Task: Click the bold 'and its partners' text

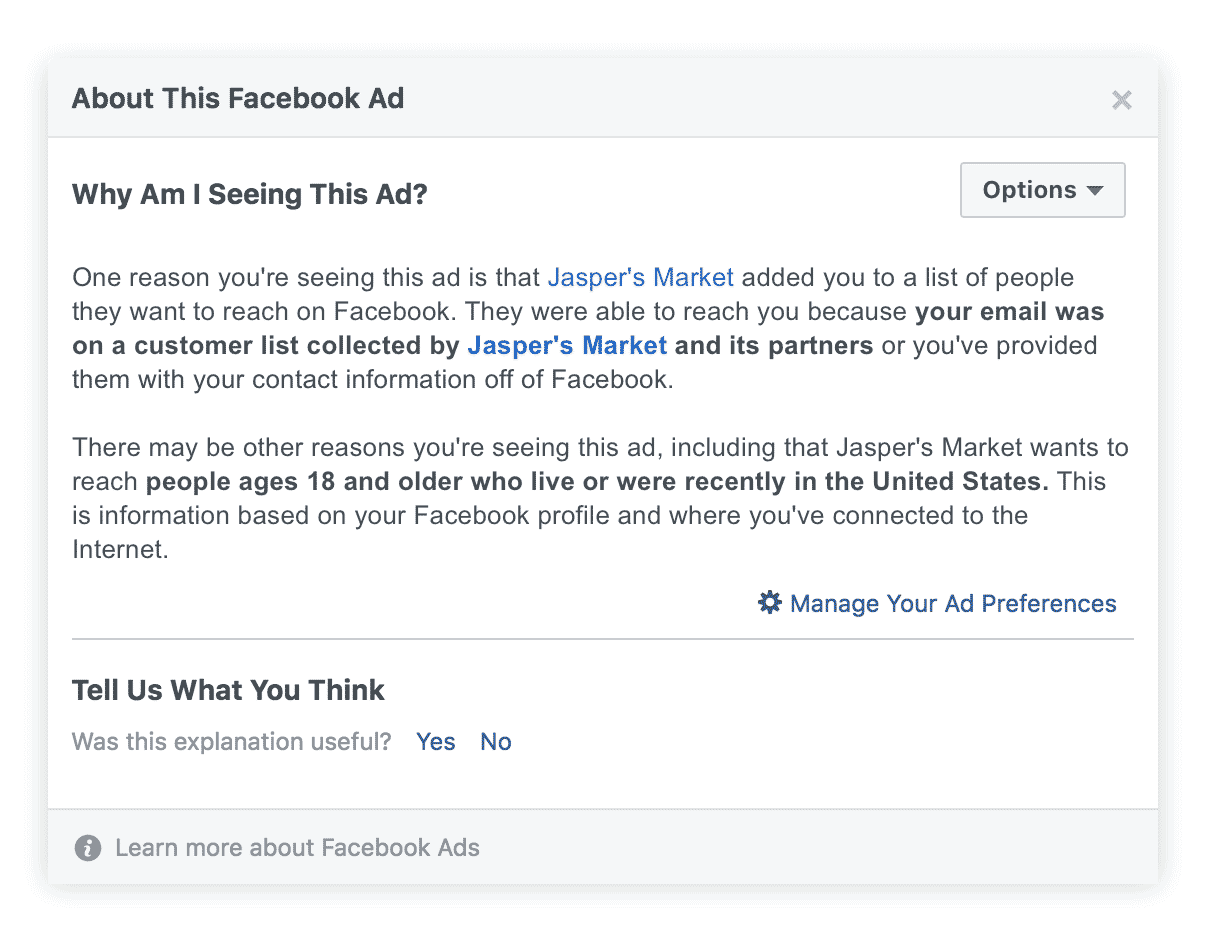Action: point(773,346)
